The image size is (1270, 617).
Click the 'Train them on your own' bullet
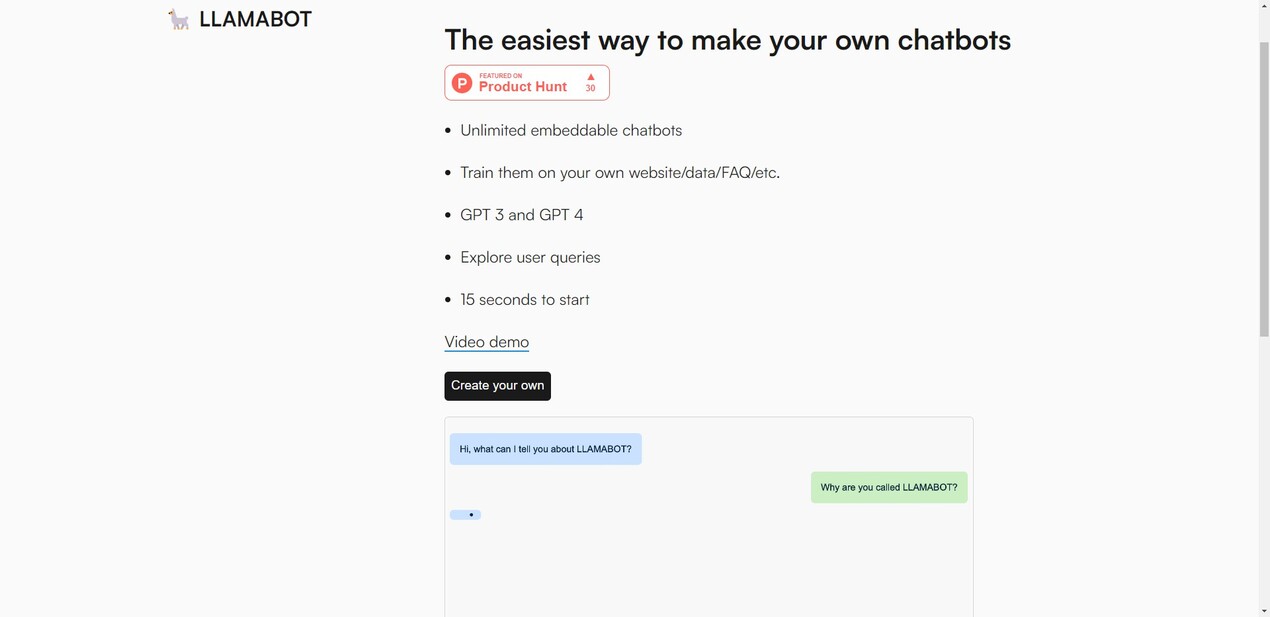tap(619, 173)
